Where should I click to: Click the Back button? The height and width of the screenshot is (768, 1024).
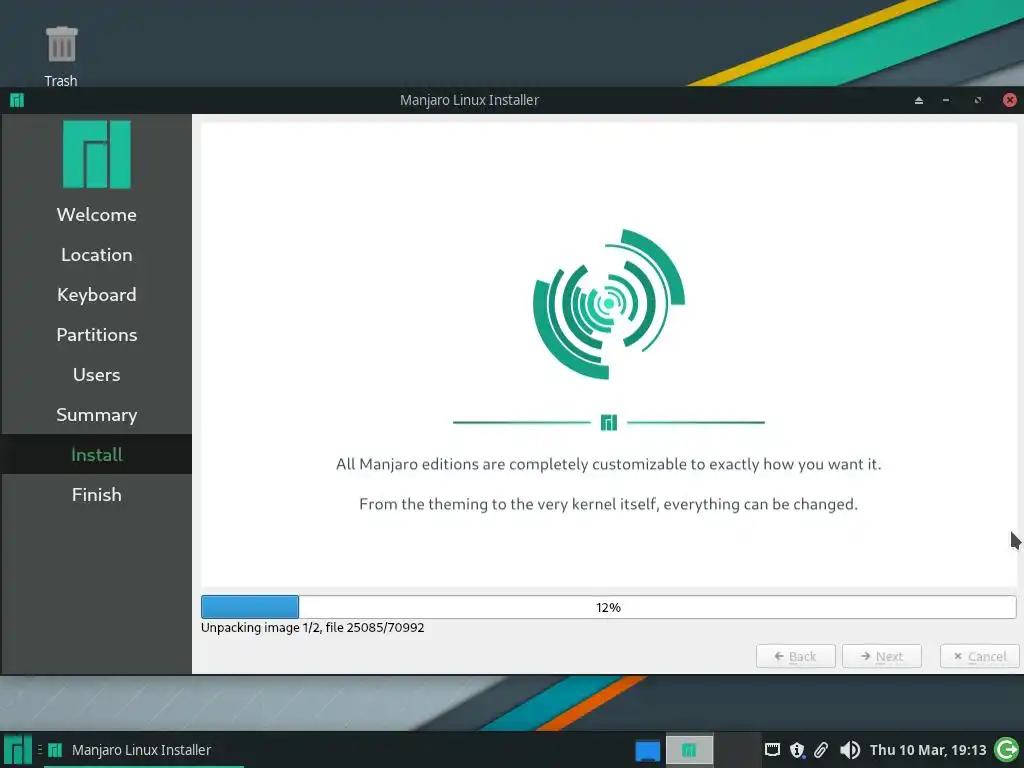pyautogui.click(x=795, y=656)
